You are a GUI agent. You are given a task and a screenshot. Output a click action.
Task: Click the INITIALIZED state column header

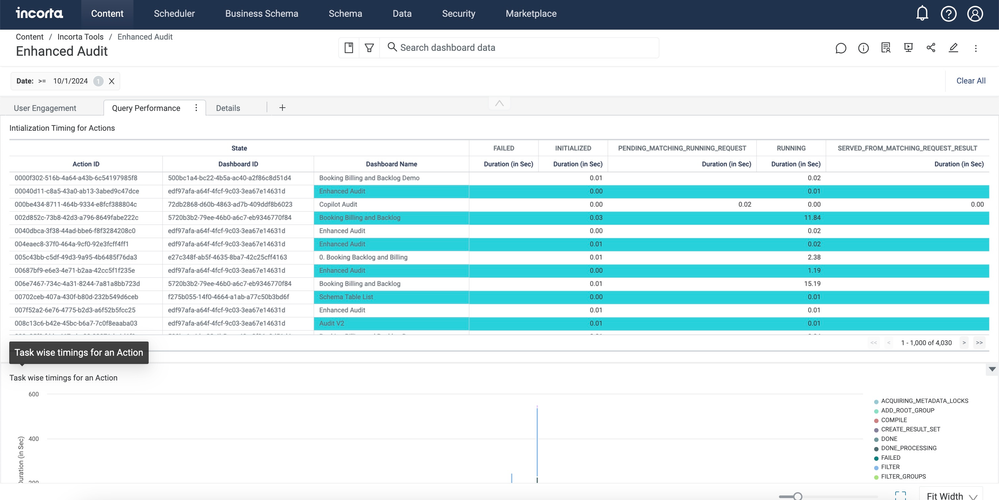[573, 148]
